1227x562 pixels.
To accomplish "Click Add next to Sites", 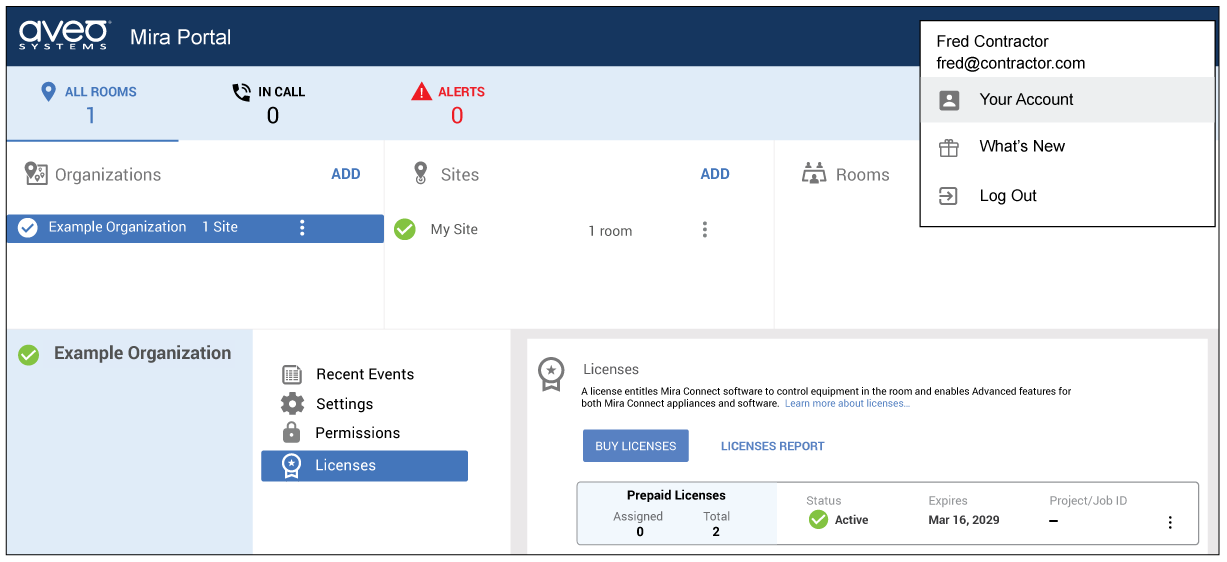I will click(x=714, y=174).
